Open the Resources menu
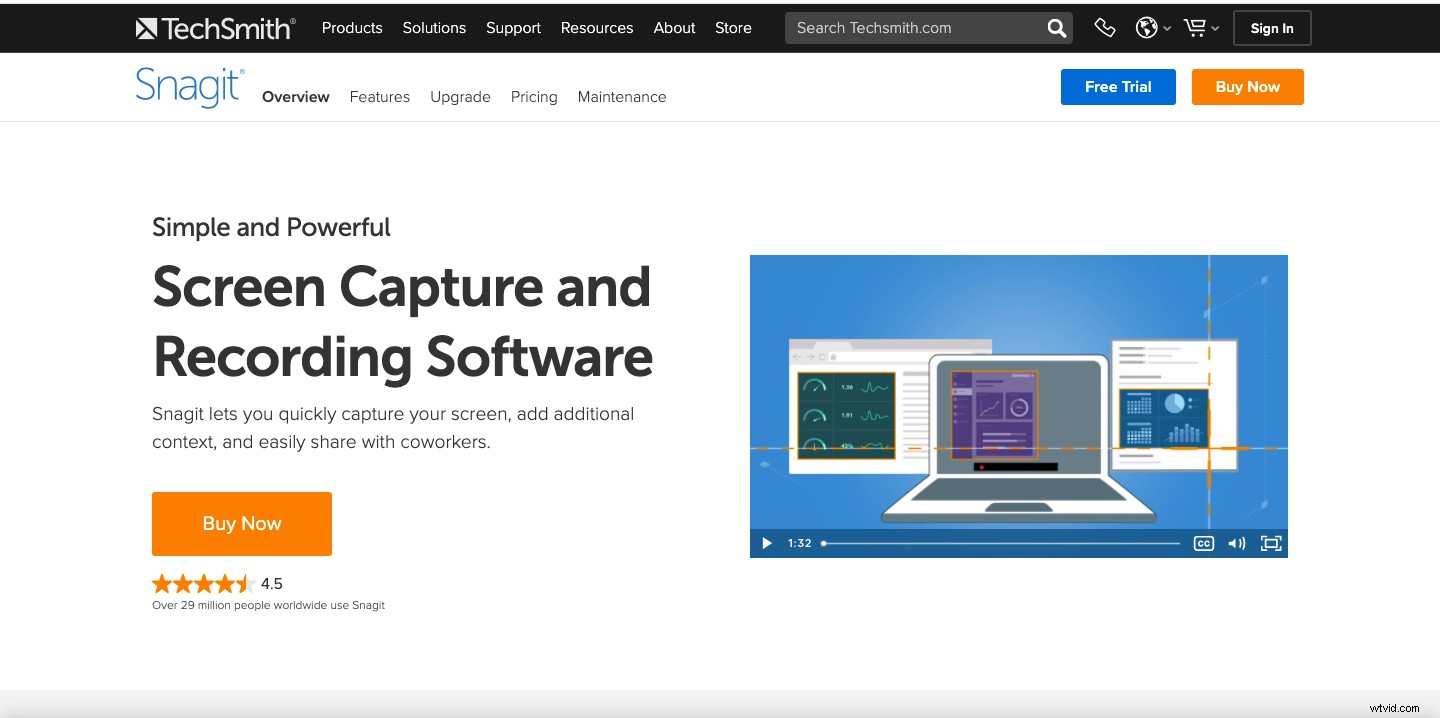Viewport: 1440px width, 718px height. point(596,28)
